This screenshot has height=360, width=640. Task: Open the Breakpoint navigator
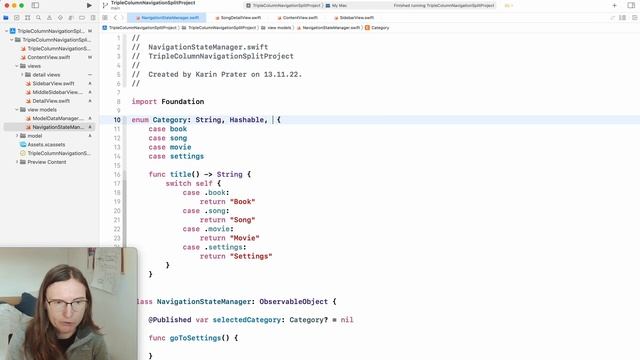click(x=82, y=18)
